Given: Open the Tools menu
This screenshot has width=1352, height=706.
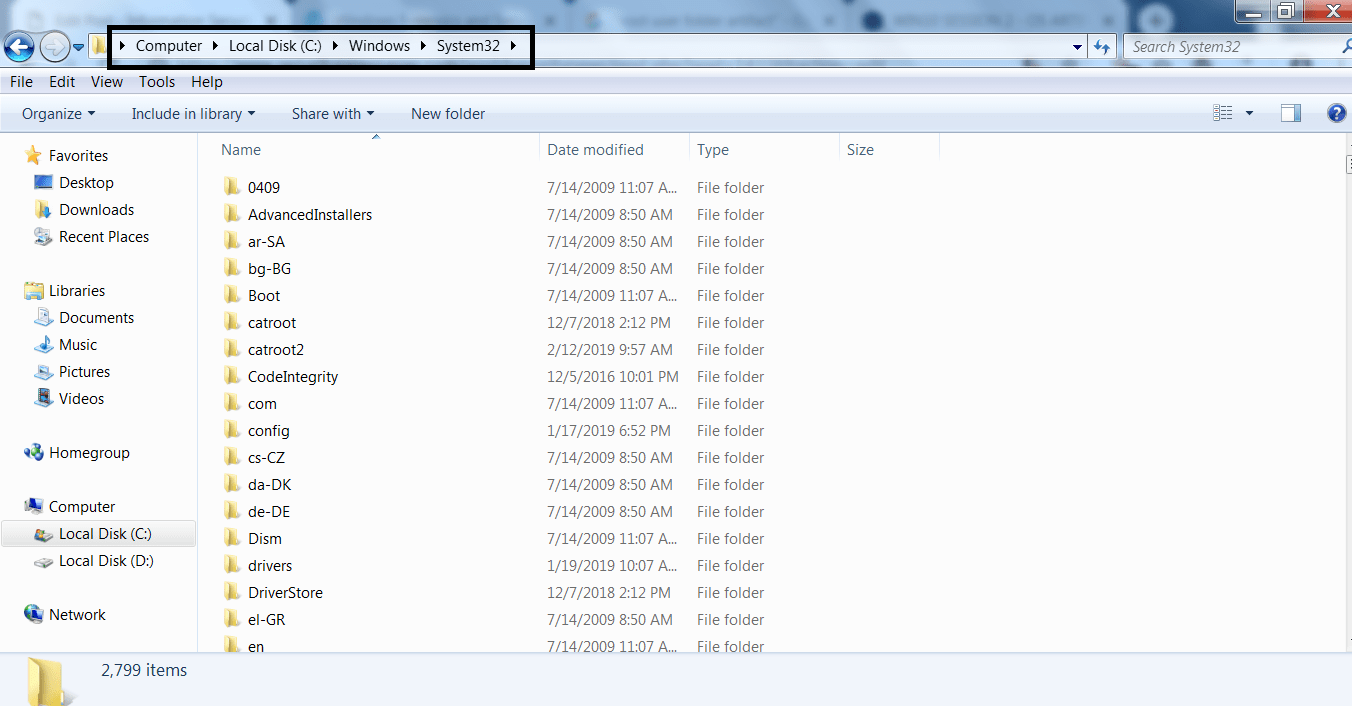Looking at the screenshot, I should pyautogui.click(x=156, y=81).
